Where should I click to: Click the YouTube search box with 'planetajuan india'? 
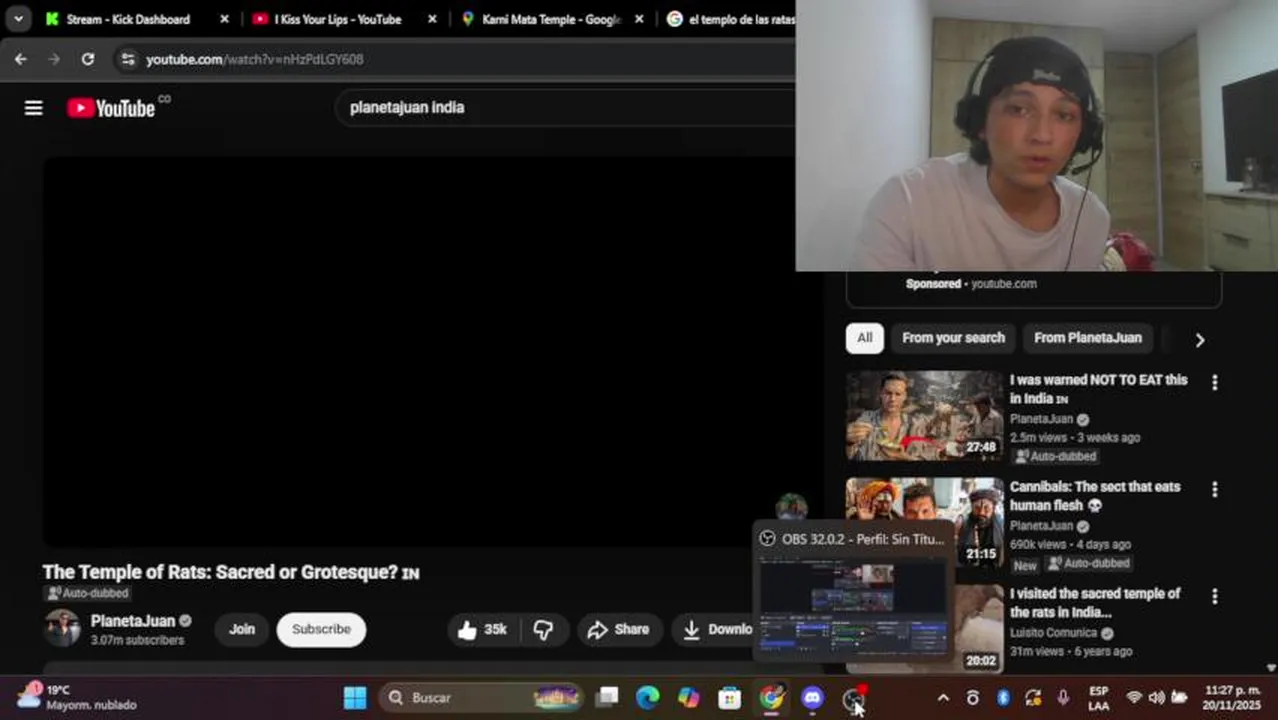pyautogui.click(x=565, y=107)
